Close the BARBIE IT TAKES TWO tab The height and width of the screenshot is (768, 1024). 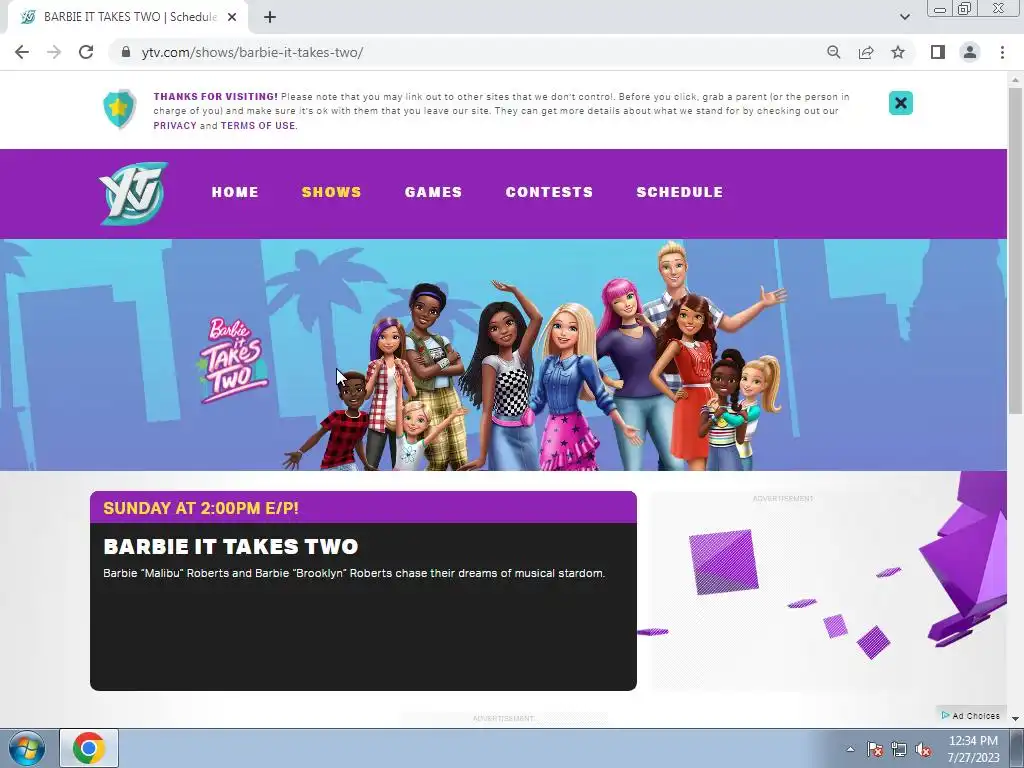pyautogui.click(x=232, y=17)
